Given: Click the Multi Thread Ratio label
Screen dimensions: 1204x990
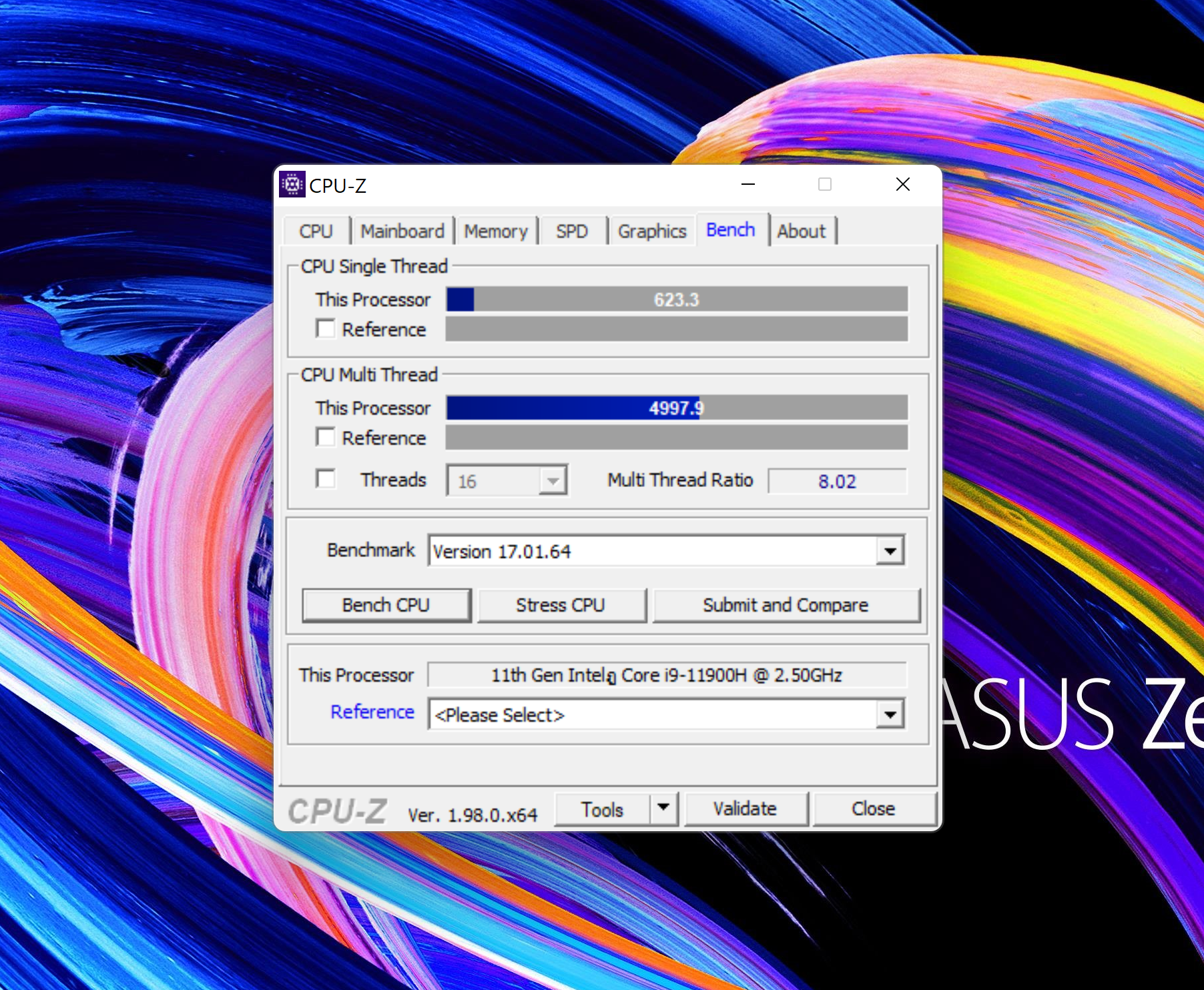Looking at the screenshot, I should pyautogui.click(x=680, y=480).
